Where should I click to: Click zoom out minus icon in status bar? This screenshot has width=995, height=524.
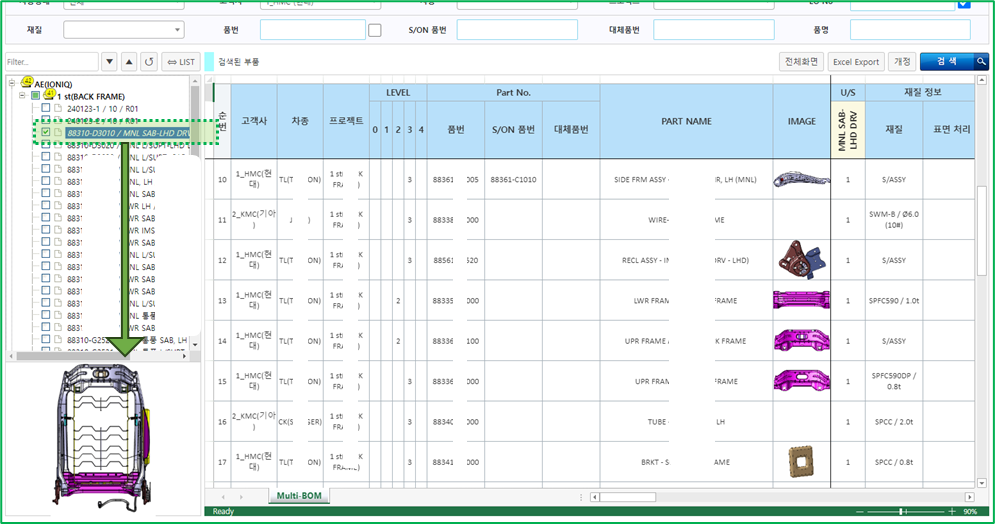click(860, 511)
